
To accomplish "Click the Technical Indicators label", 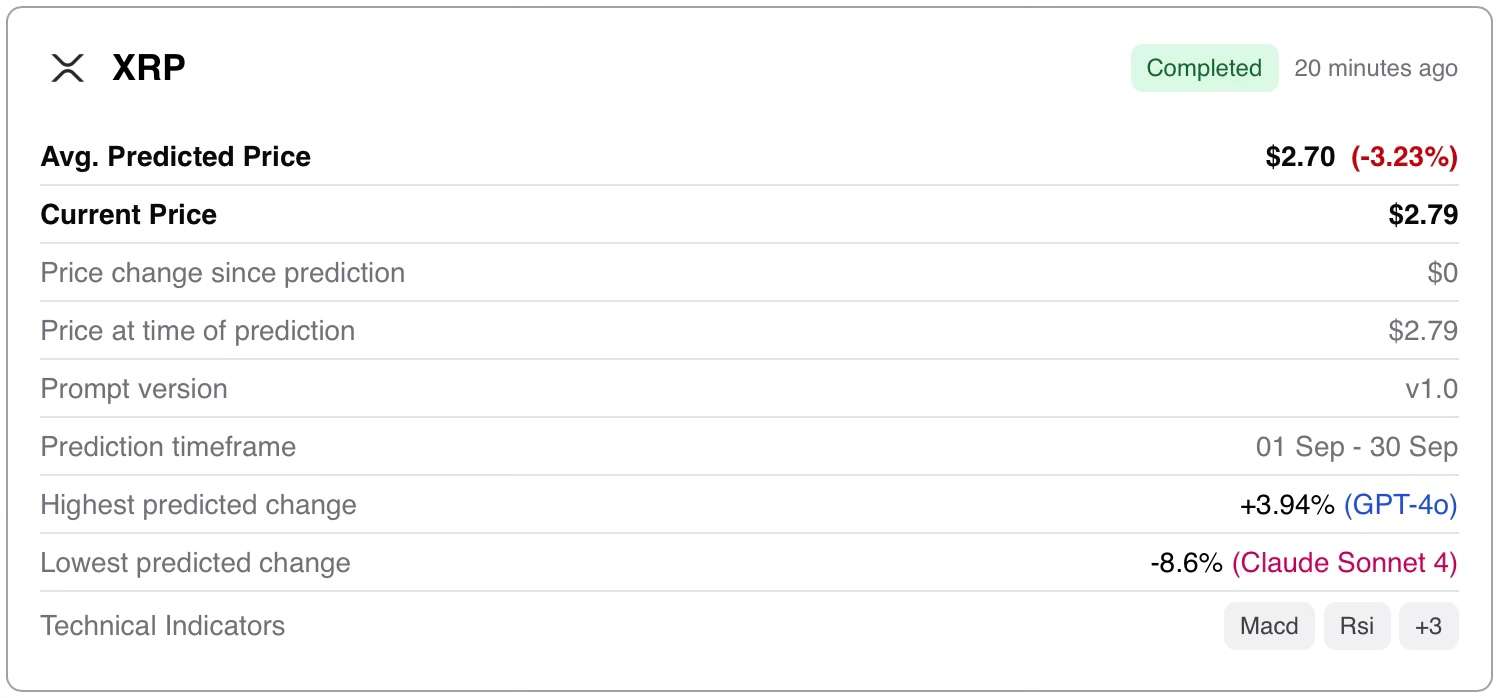I will click(162, 626).
